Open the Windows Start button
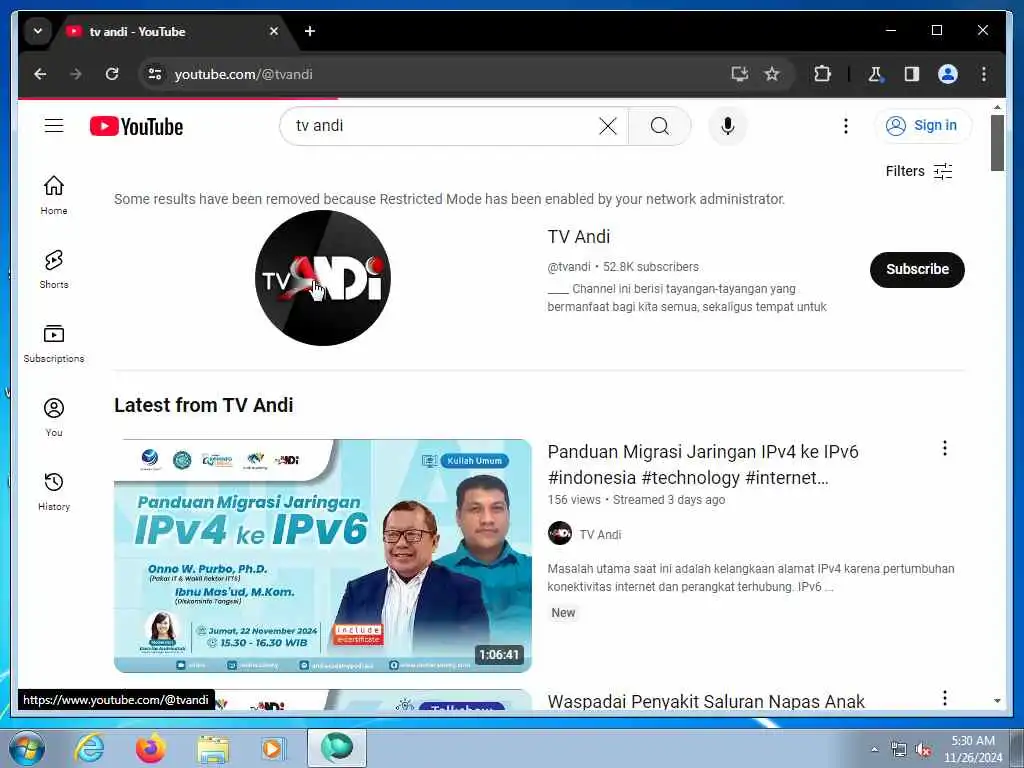Viewport: 1024px width, 768px height. [x=27, y=748]
